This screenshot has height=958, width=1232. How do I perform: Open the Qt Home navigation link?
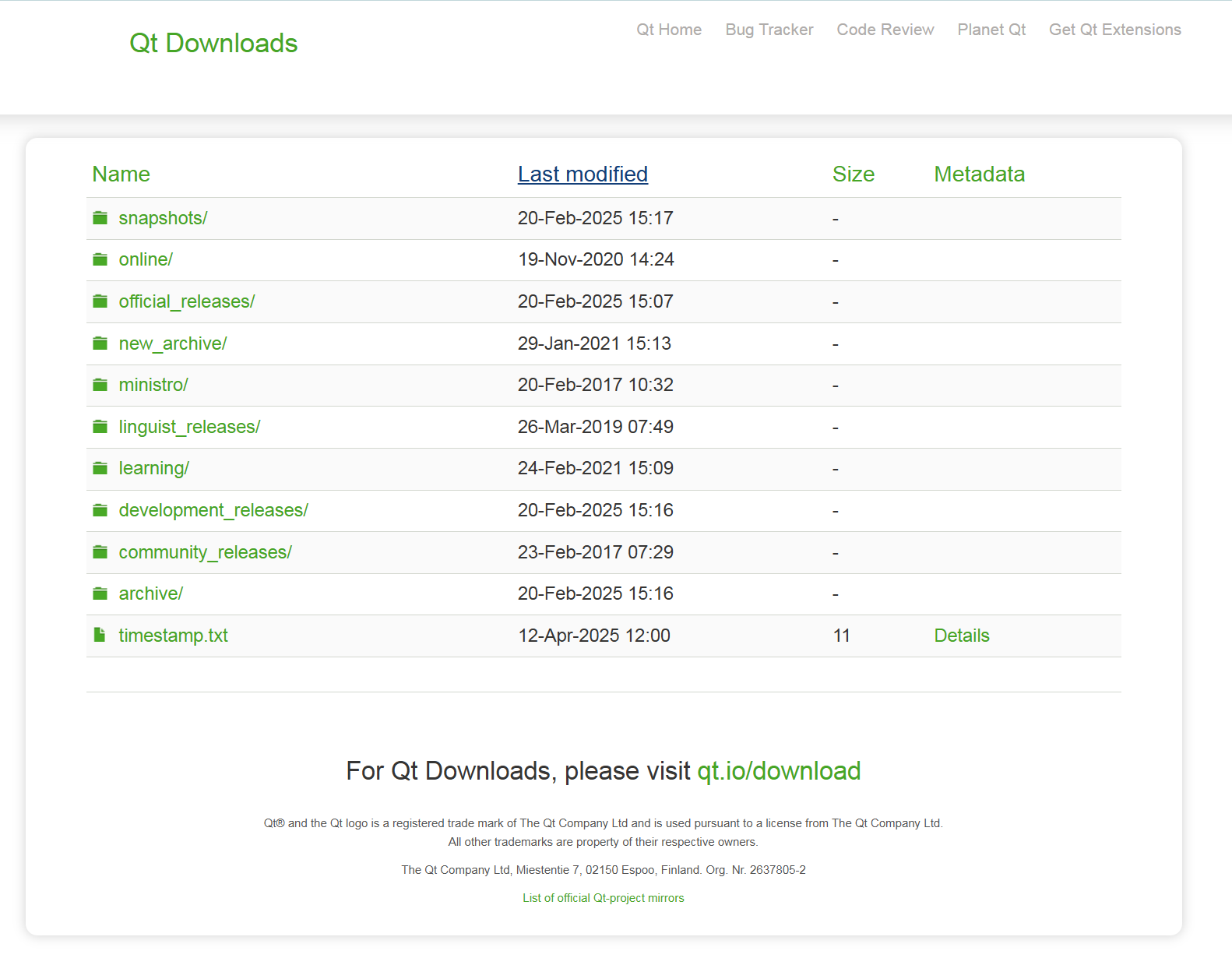coord(669,30)
